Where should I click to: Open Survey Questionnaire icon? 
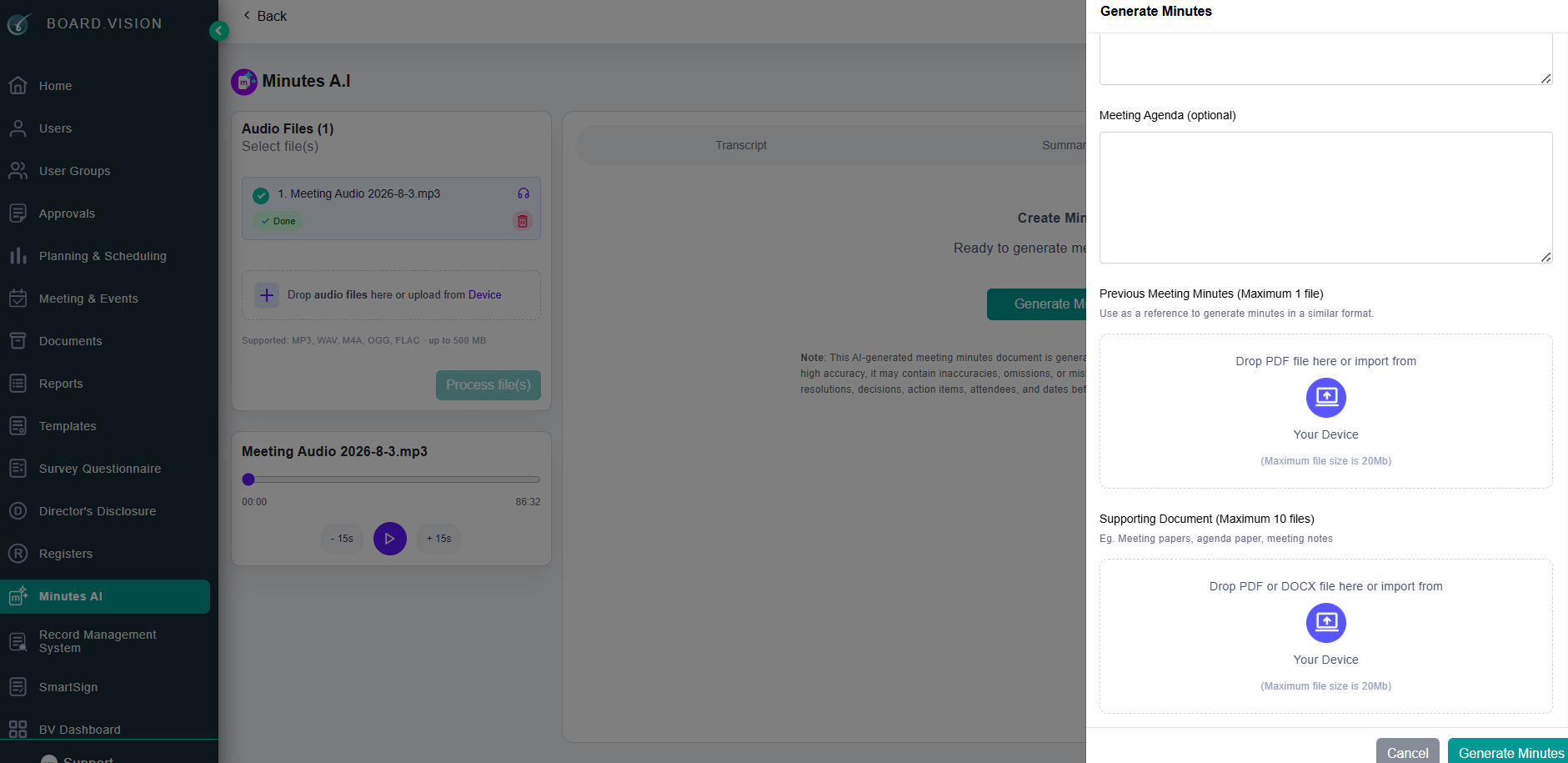pos(18,469)
